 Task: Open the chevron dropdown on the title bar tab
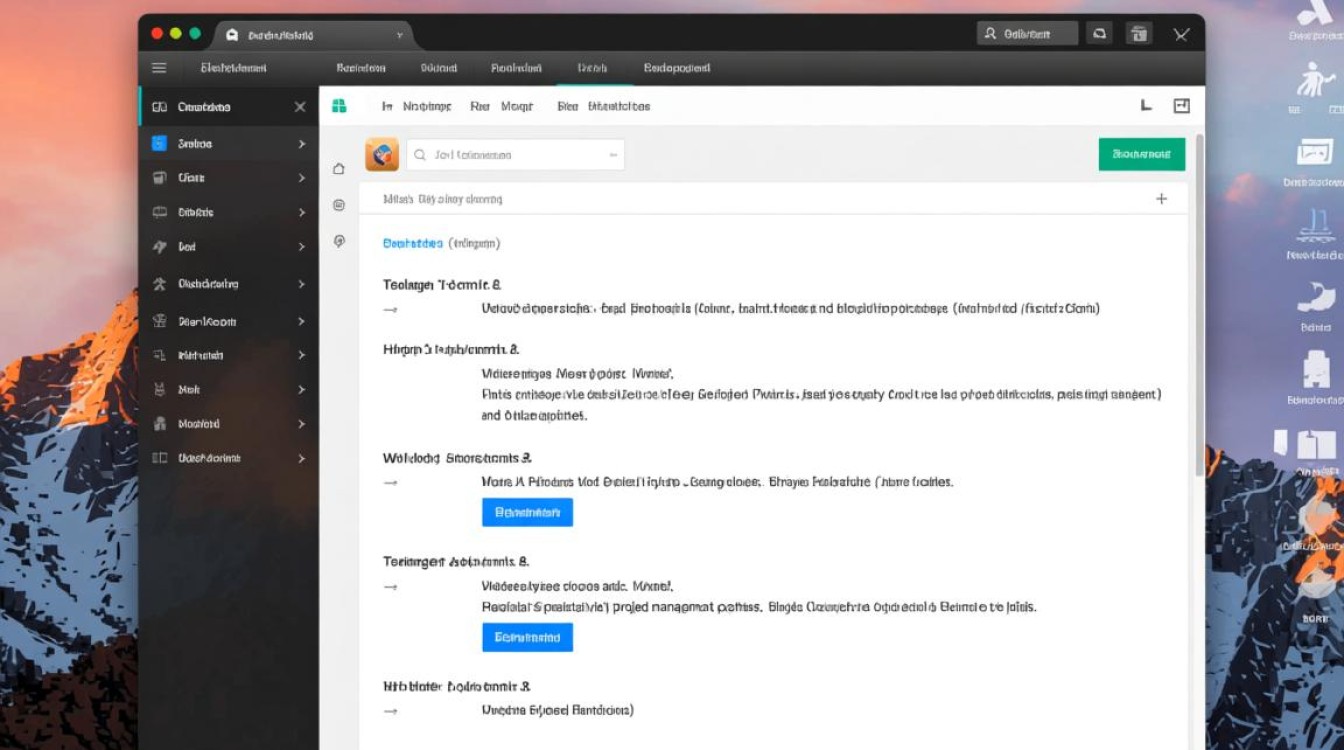400,34
